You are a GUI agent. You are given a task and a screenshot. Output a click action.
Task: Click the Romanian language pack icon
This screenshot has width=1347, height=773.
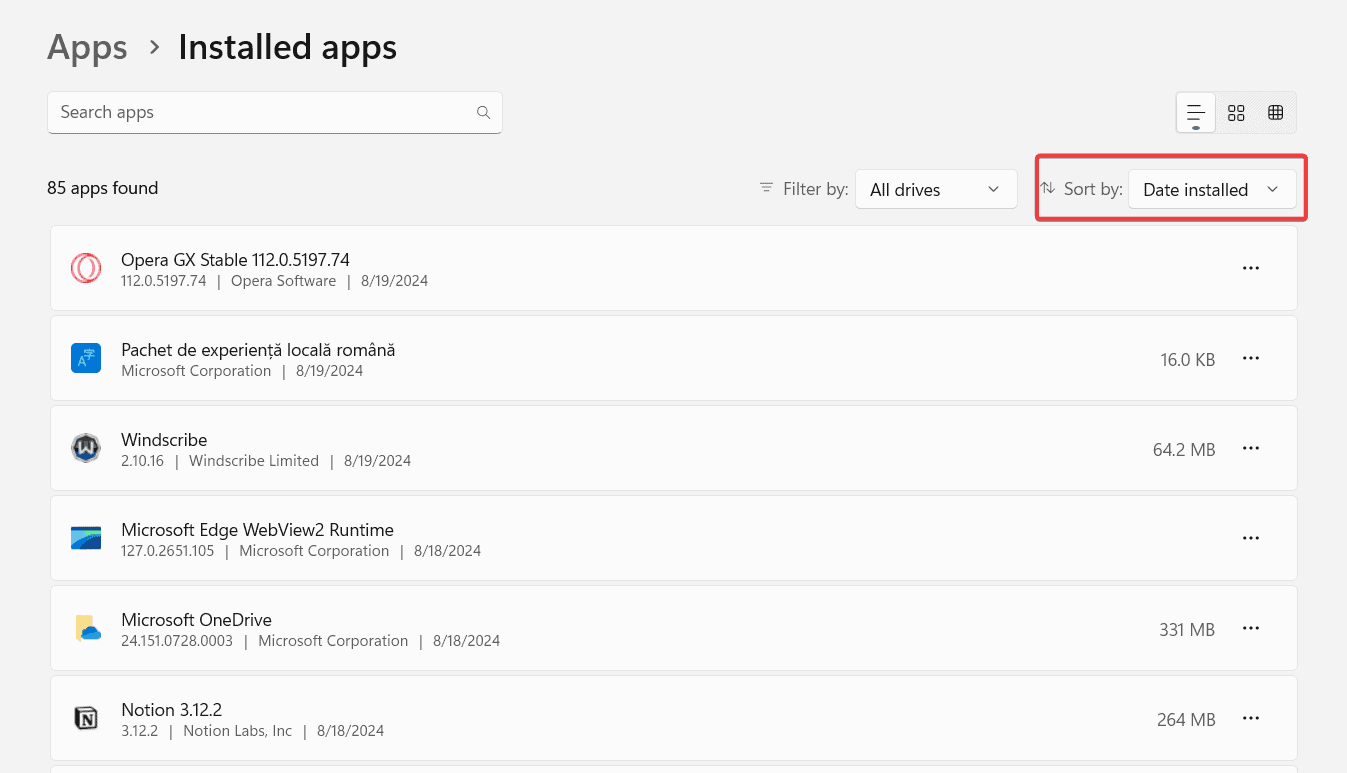86,358
